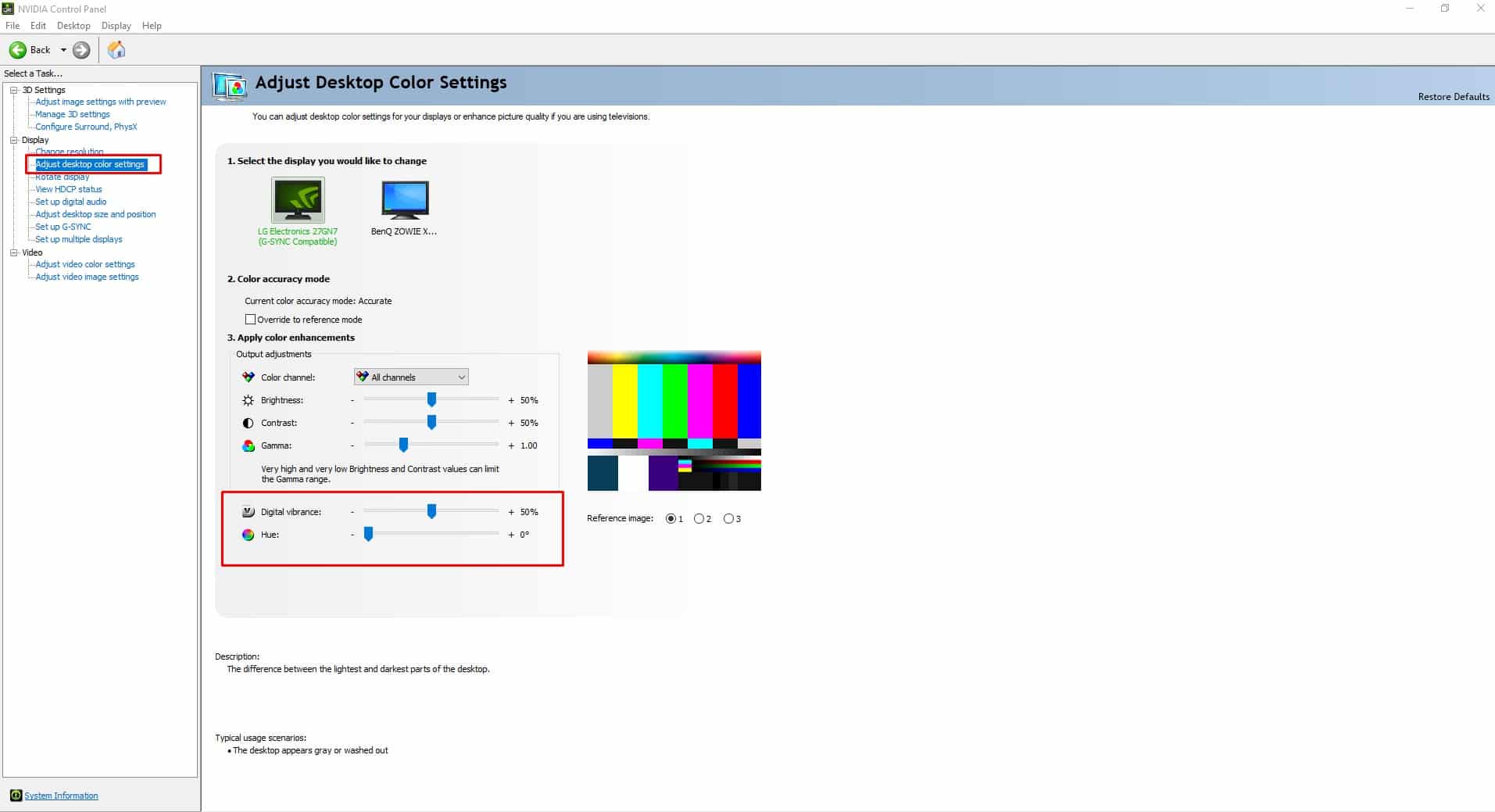Screen dimensions: 1495x812
Task: Click the green Back arrow icon
Action: [18, 50]
